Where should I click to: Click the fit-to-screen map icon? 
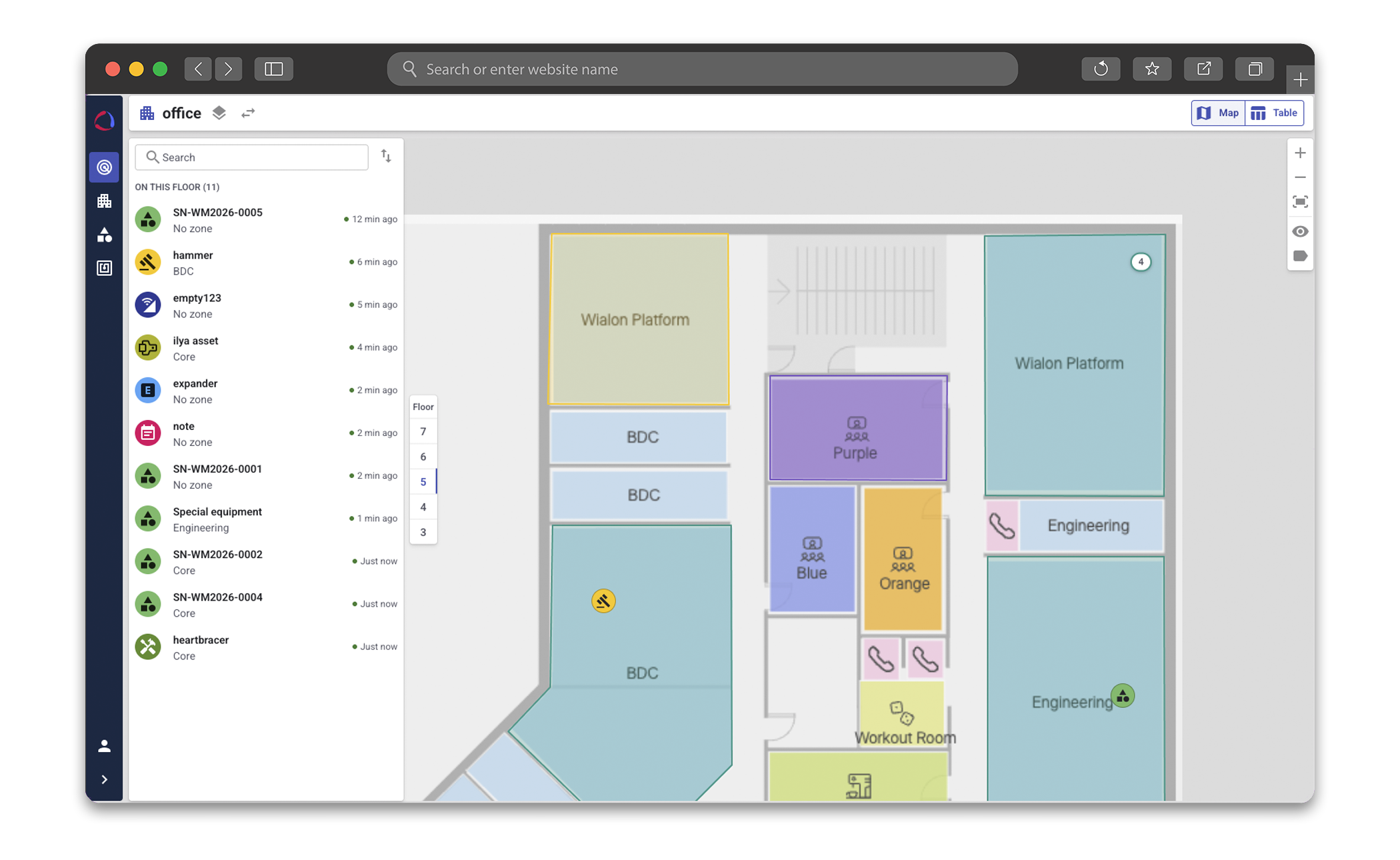1300,202
